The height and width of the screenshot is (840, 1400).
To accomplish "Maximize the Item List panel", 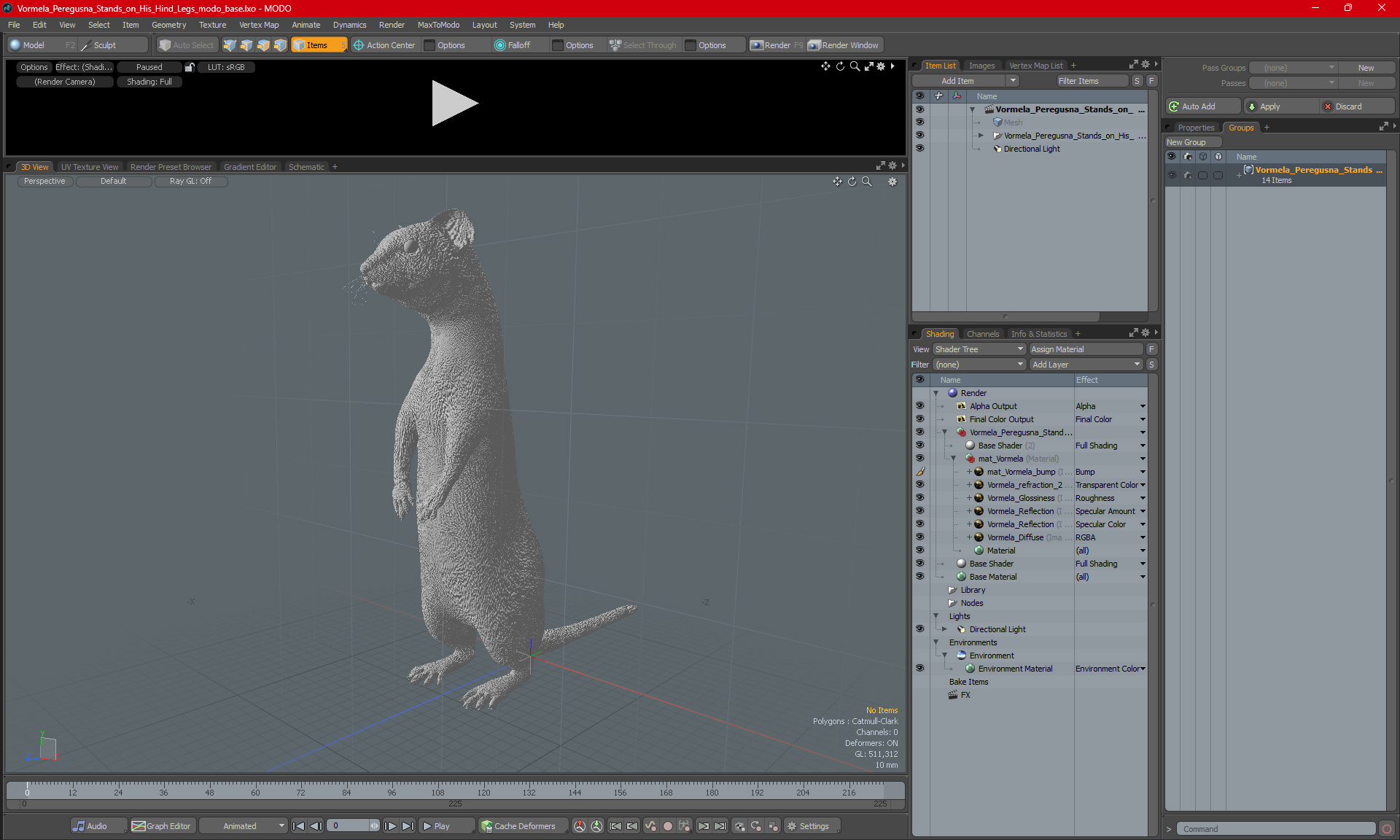I will click(1133, 65).
